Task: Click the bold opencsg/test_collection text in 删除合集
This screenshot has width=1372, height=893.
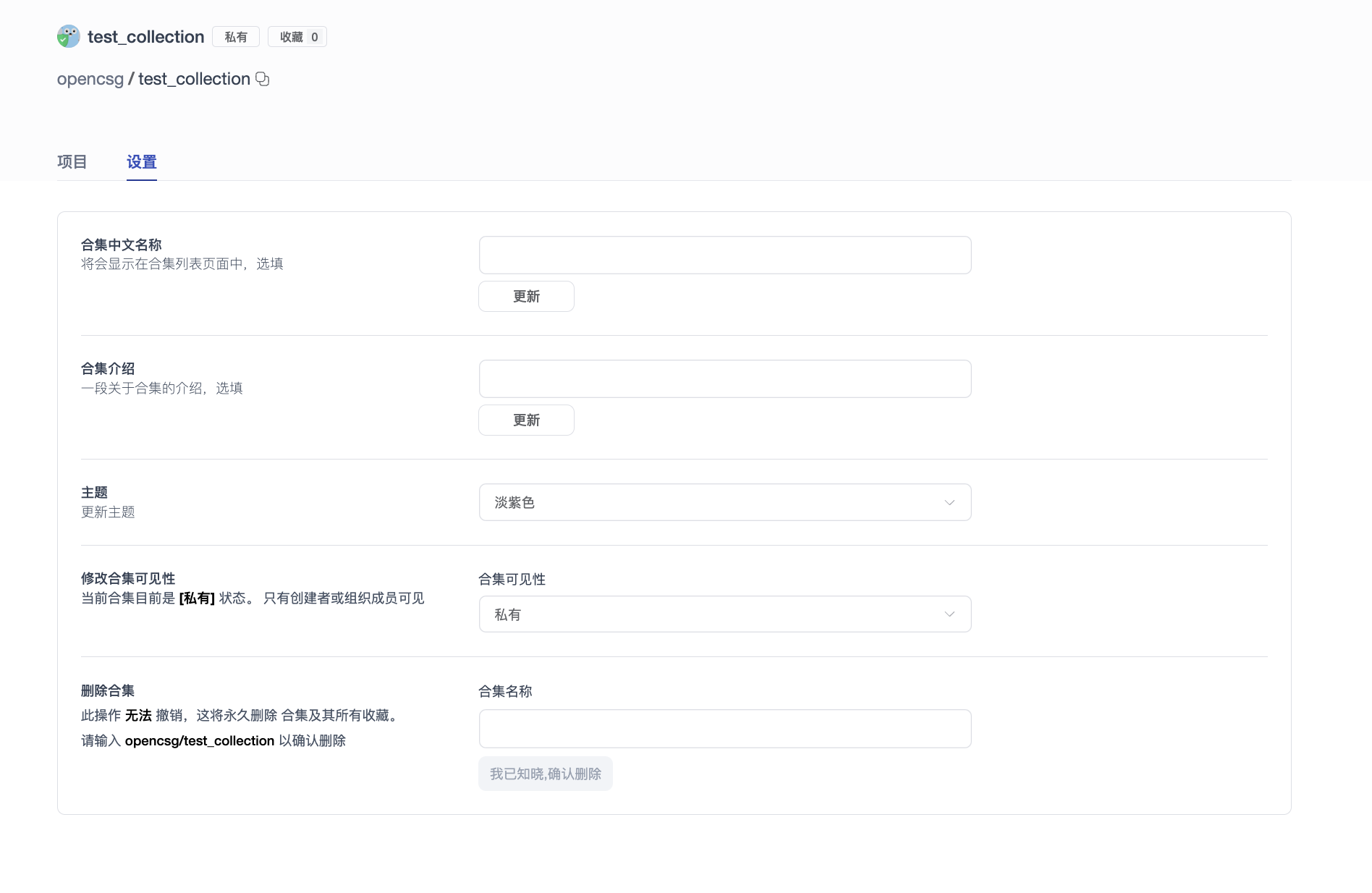Action: (x=200, y=741)
